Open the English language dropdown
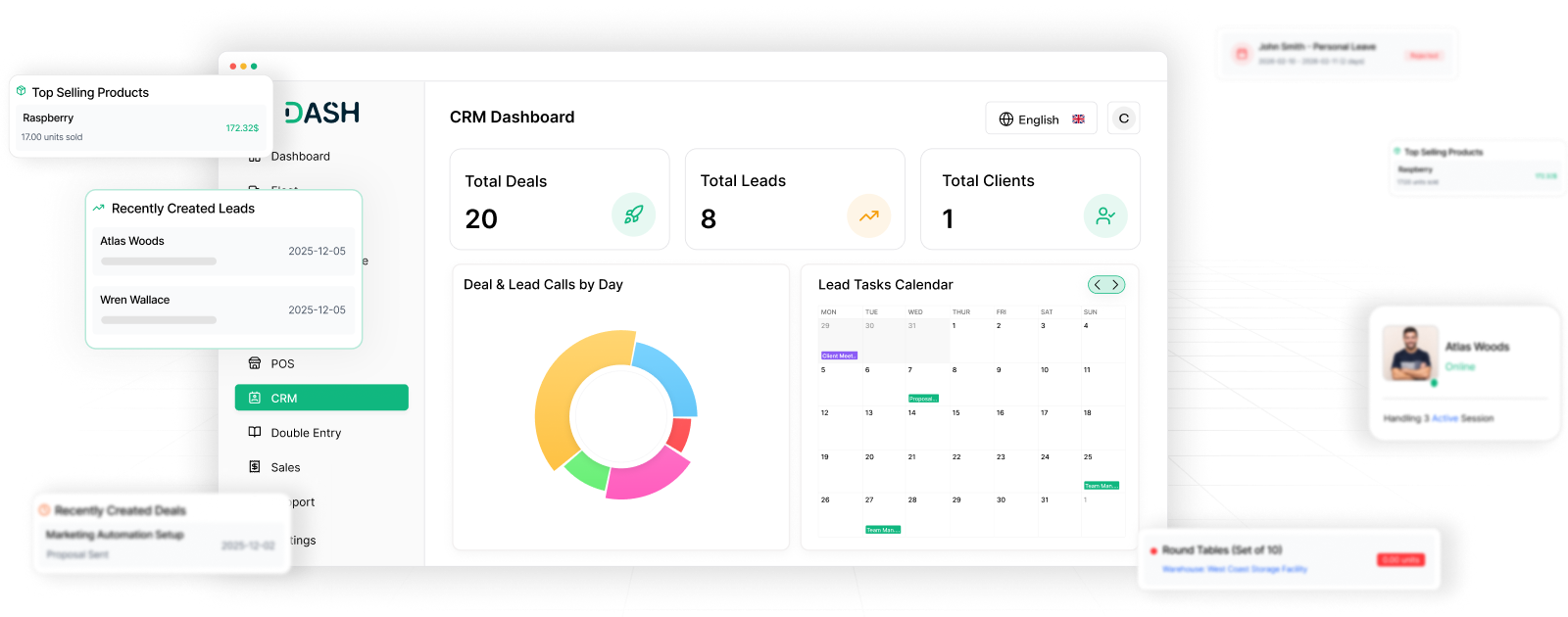Viewport: 1568px width, 617px height. click(1041, 119)
